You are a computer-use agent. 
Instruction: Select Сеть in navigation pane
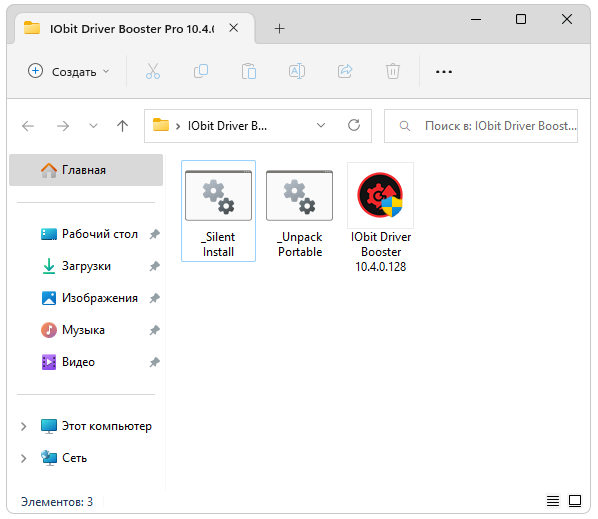tap(64, 458)
